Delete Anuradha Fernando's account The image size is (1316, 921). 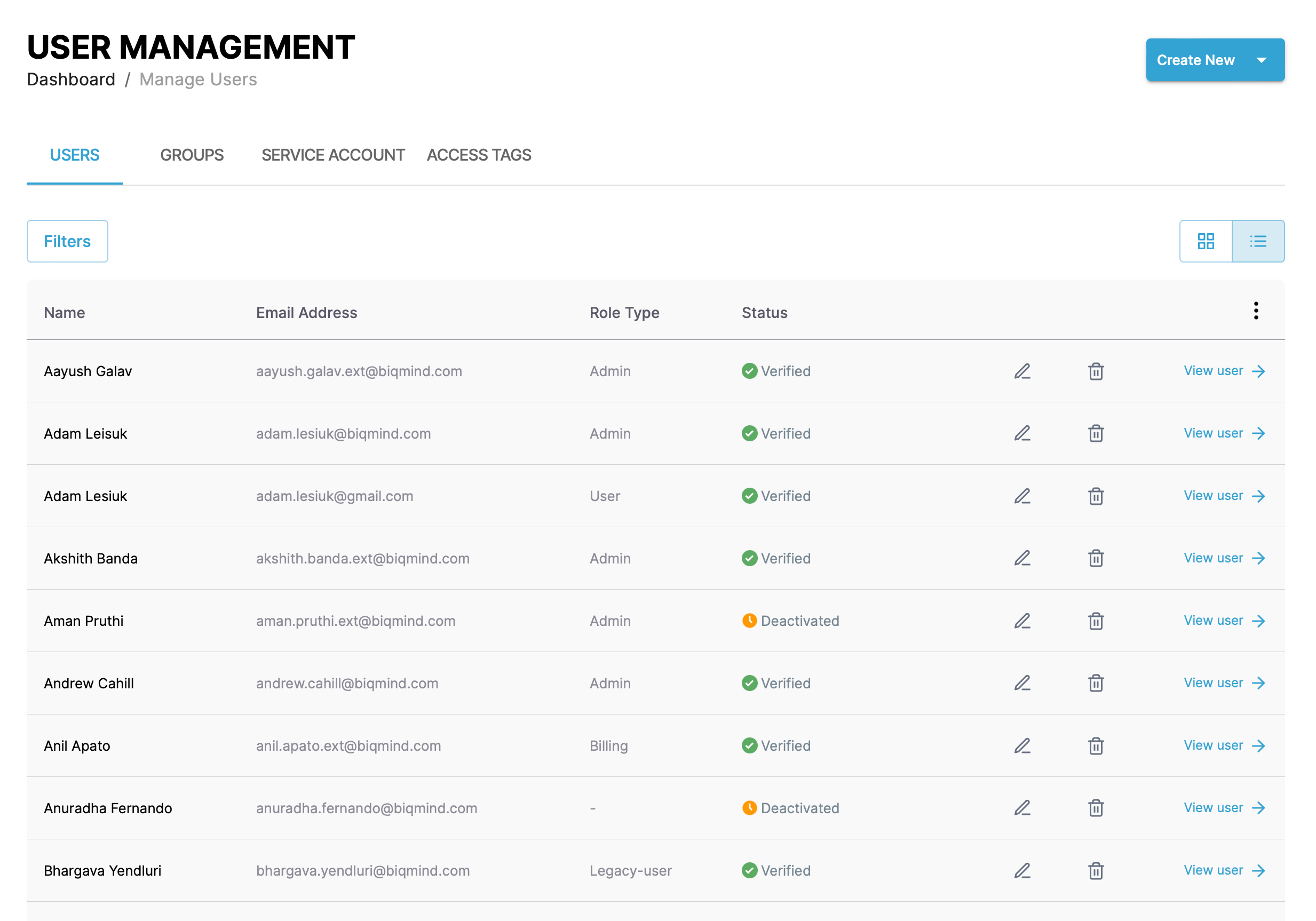(x=1095, y=808)
